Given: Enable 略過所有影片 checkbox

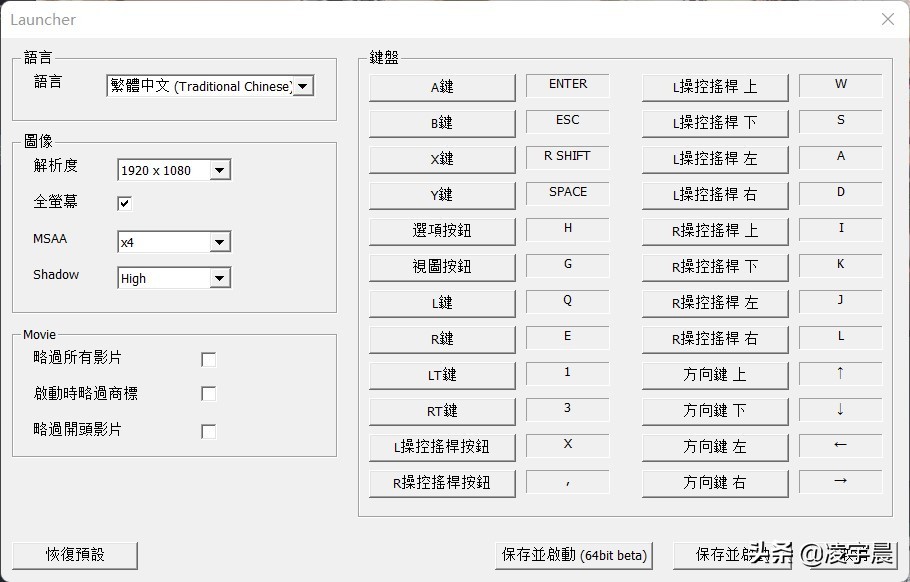Looking at the screenshot, I should [x=208, y=359].
